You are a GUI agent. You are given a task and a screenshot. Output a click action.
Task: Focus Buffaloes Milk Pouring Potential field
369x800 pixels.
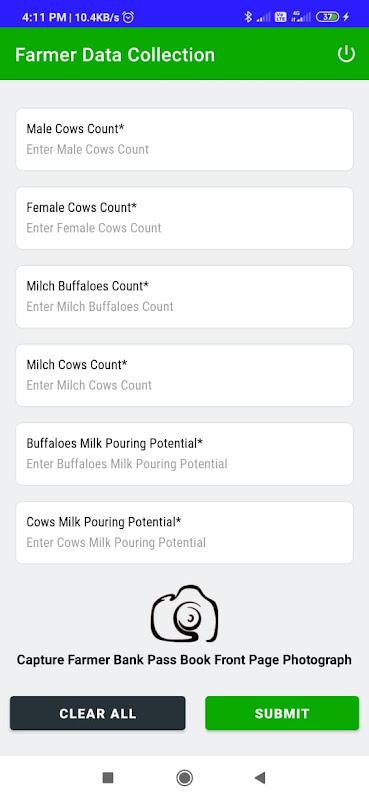(x=184, y=454)
